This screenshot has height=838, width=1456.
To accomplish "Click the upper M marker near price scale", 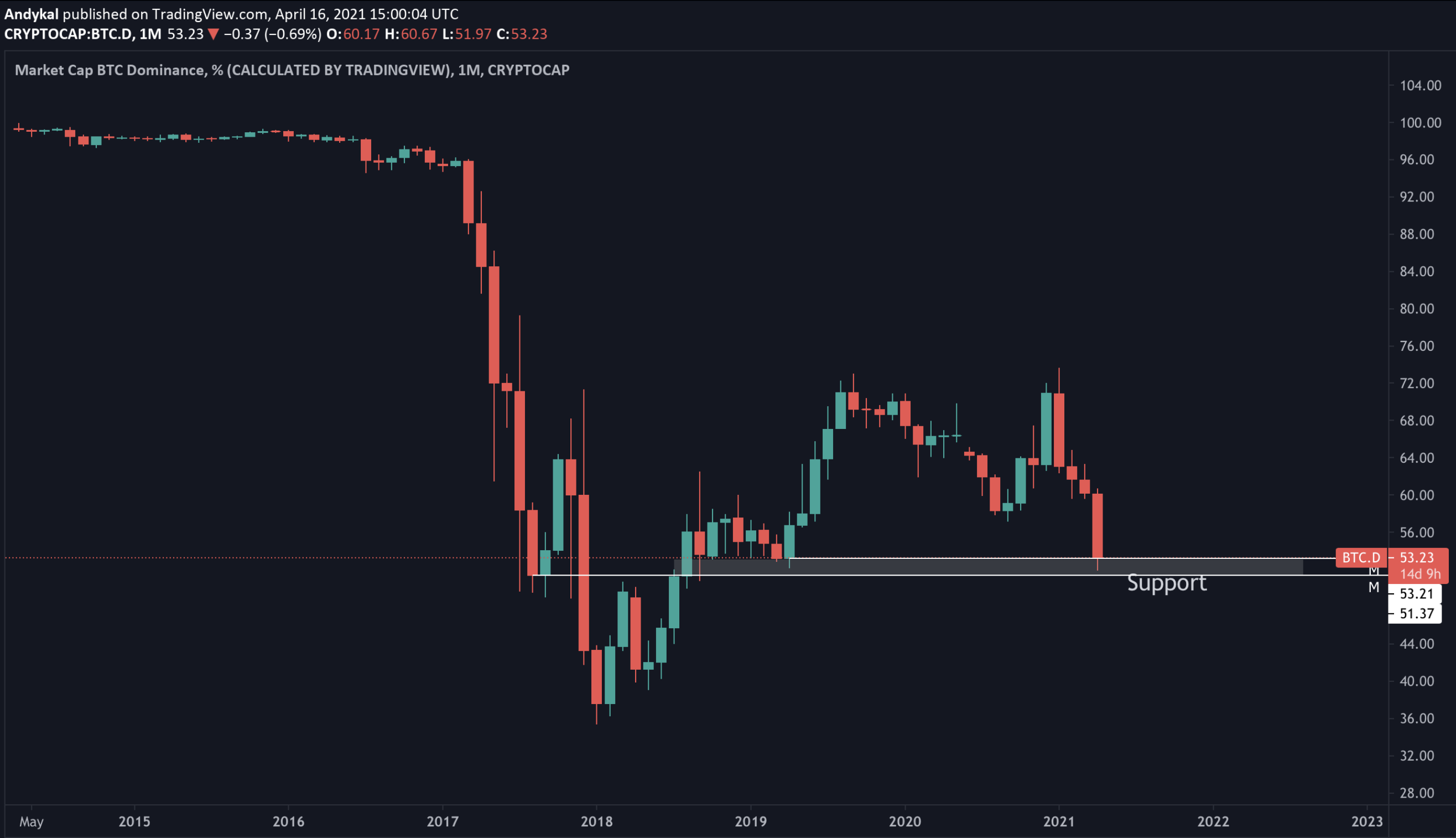I will click(x=1374, y=570).
